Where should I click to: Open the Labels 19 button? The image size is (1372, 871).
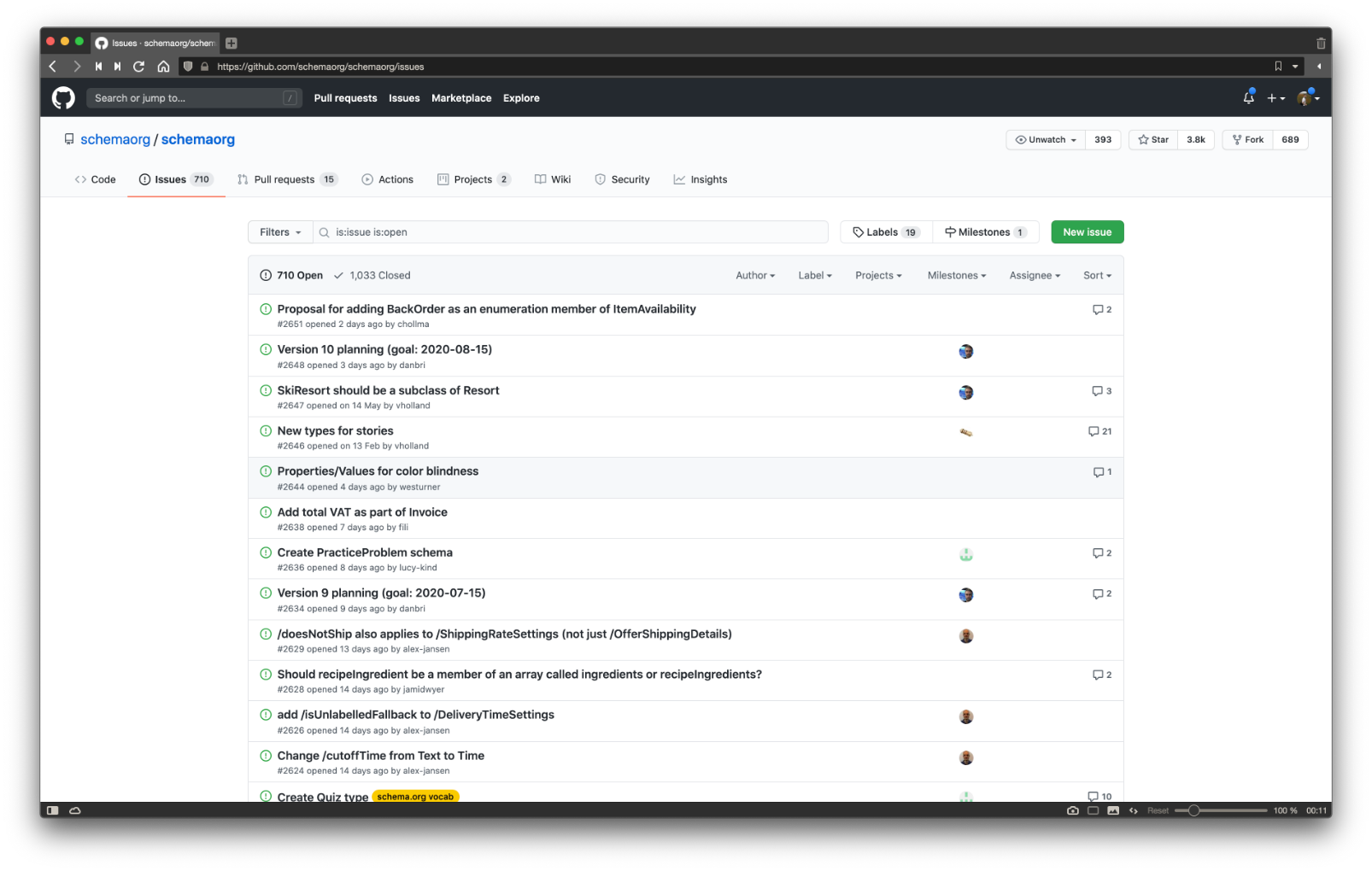pos(887,232)
